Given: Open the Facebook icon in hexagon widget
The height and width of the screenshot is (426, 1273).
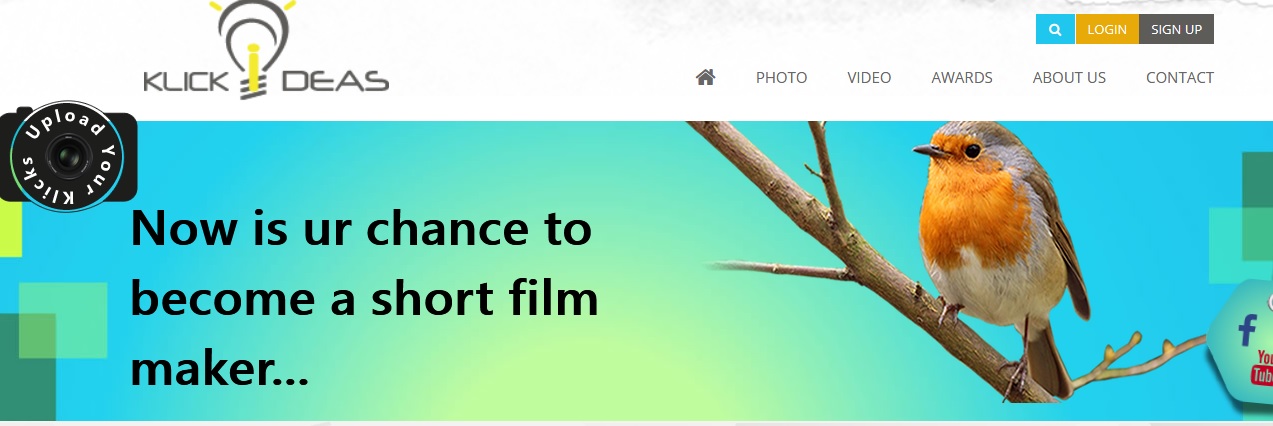Looking at the screenshot, I should coord(1247,330).
